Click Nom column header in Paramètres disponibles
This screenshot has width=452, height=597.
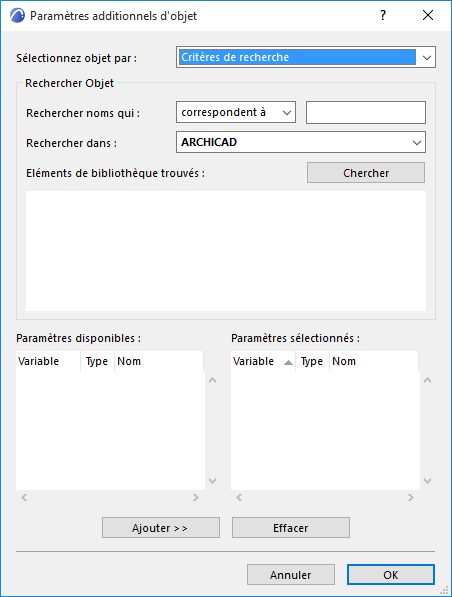tap(159, 361)
